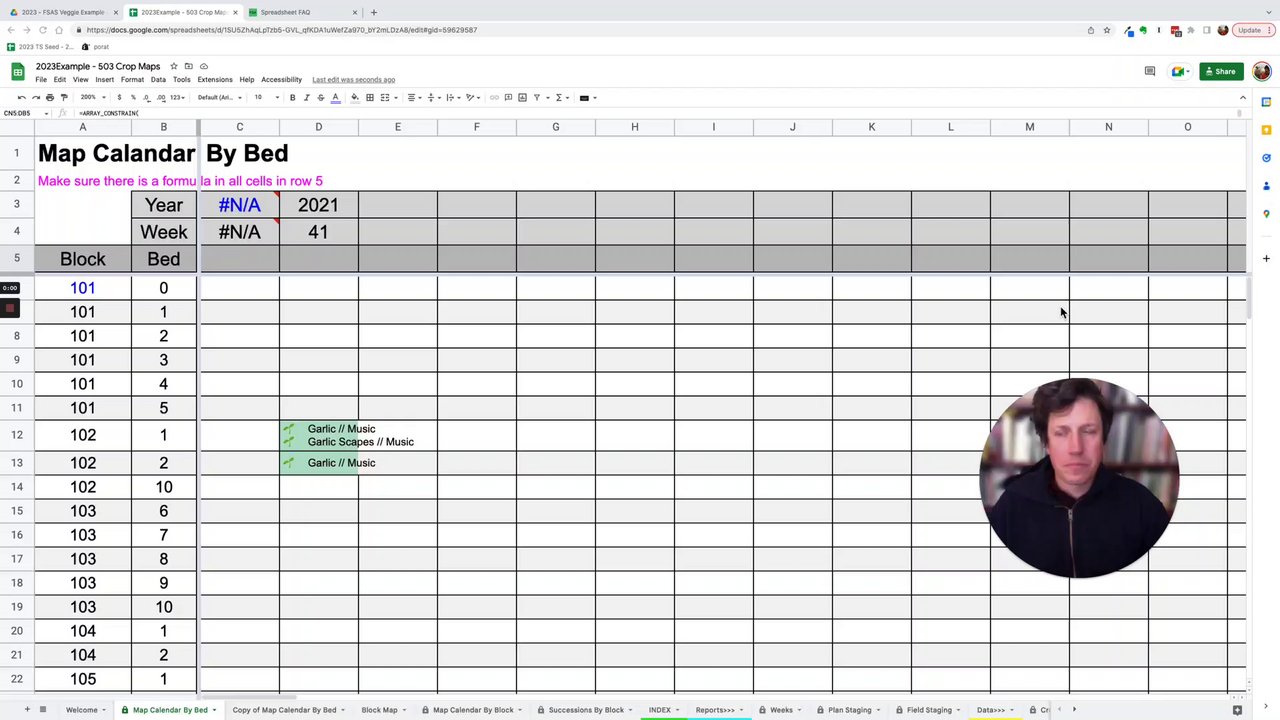
Task: Open the name box dropdown
Action: pyautogui.click(x=46, y=113)
